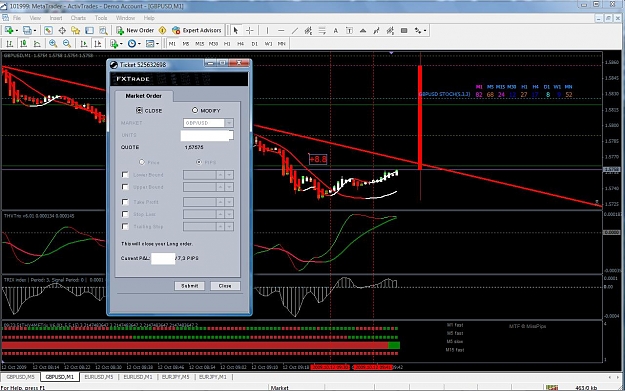The height and width of the screenshot is (391, 625).
Task: Open the Strategy Tester icon
Action: (x=103, y=30)
